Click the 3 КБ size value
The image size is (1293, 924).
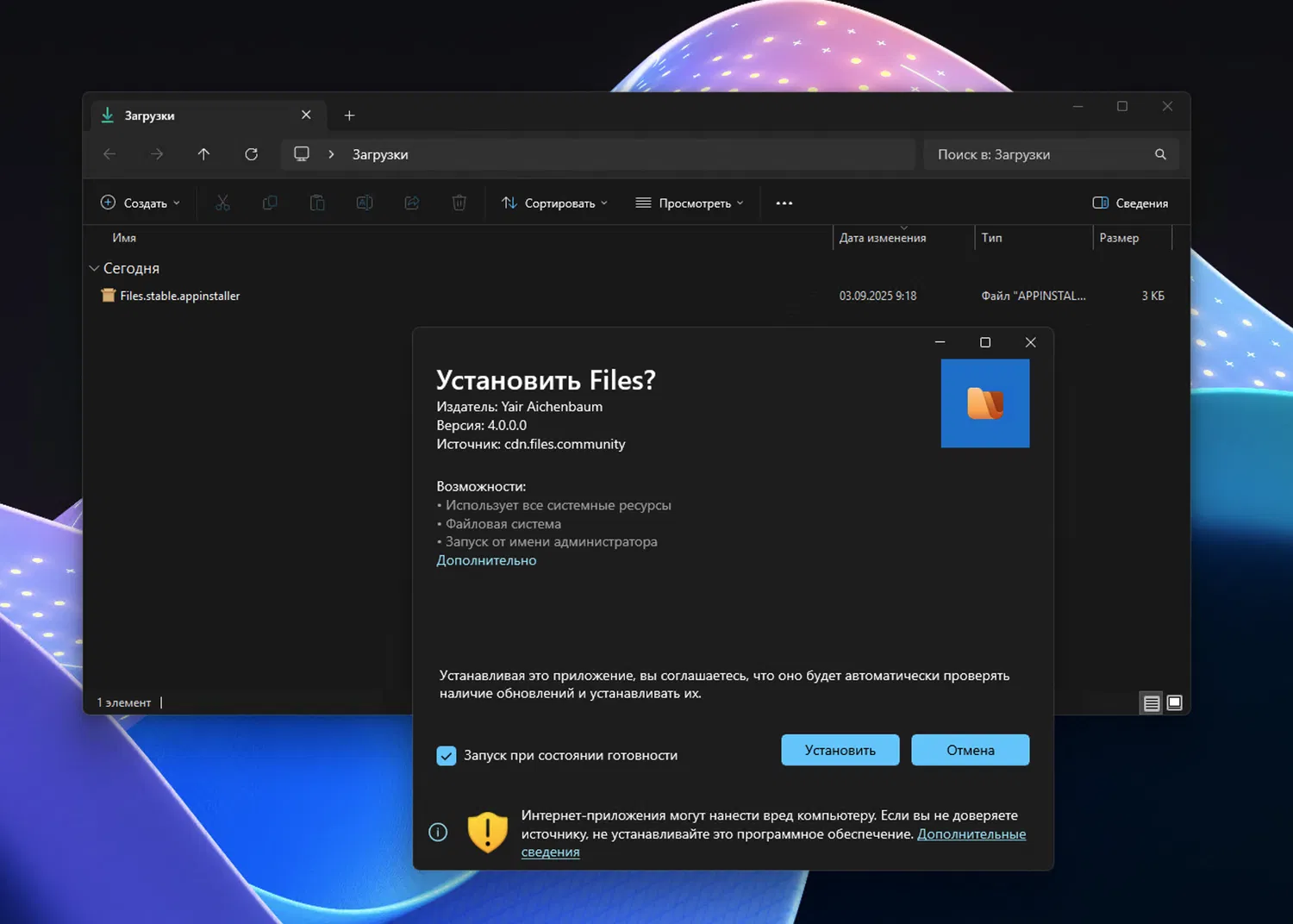point(1152,296)
